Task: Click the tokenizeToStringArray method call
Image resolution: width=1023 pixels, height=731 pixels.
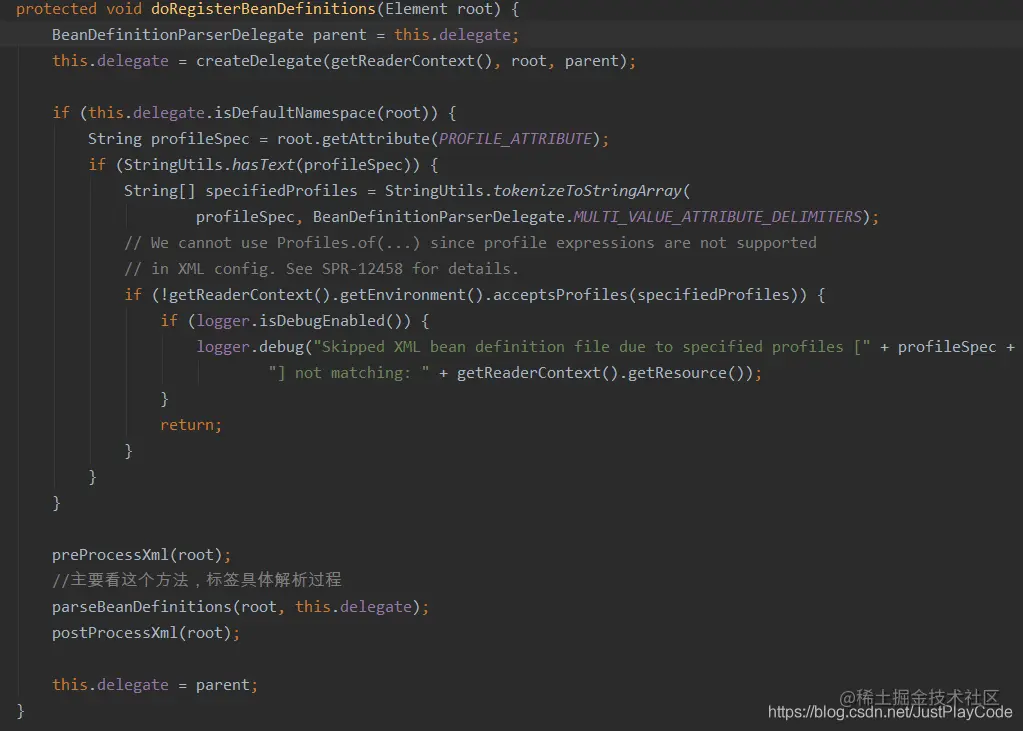Action: 587,191
